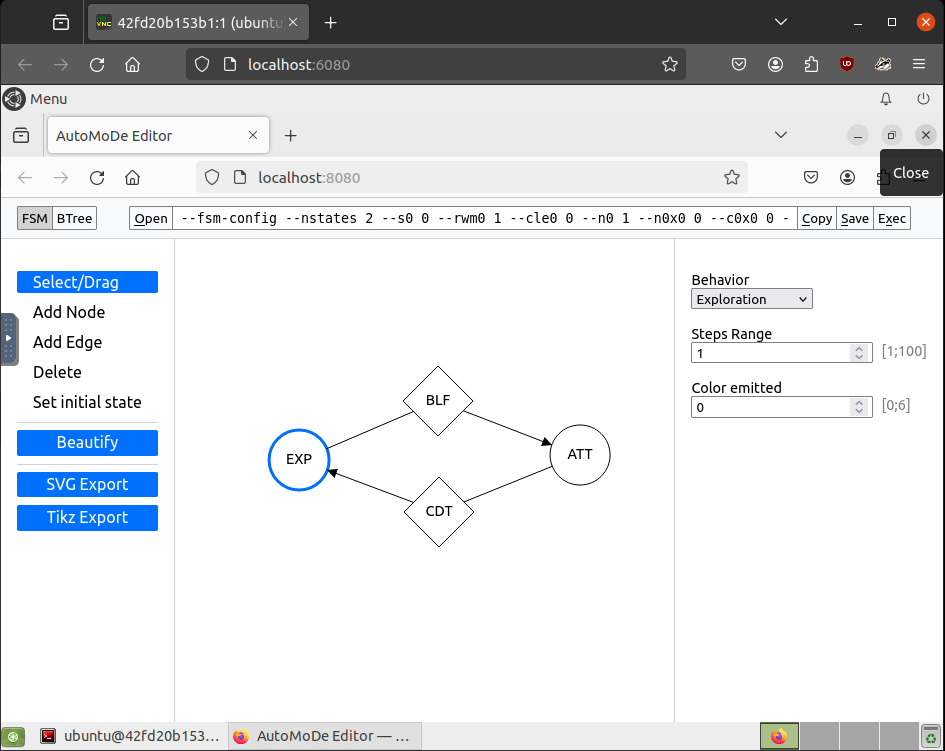
Task: Export the graph as SVG
Action: pyautogui.click(x=87, y=485)
